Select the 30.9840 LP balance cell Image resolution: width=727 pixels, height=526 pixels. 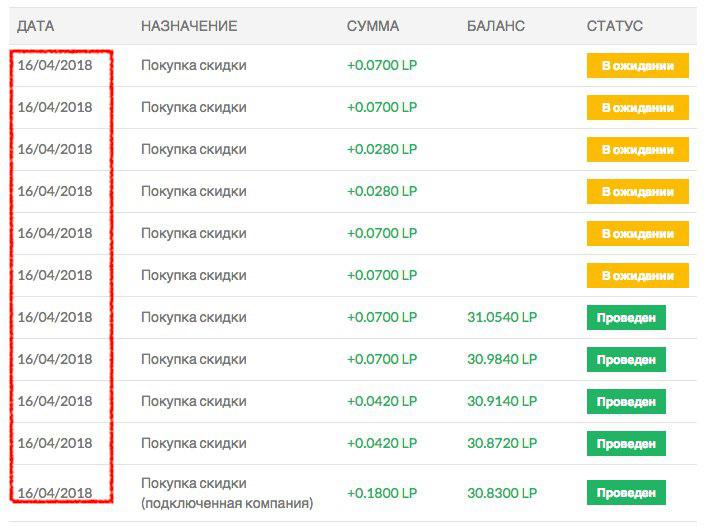tap(502, 359)
